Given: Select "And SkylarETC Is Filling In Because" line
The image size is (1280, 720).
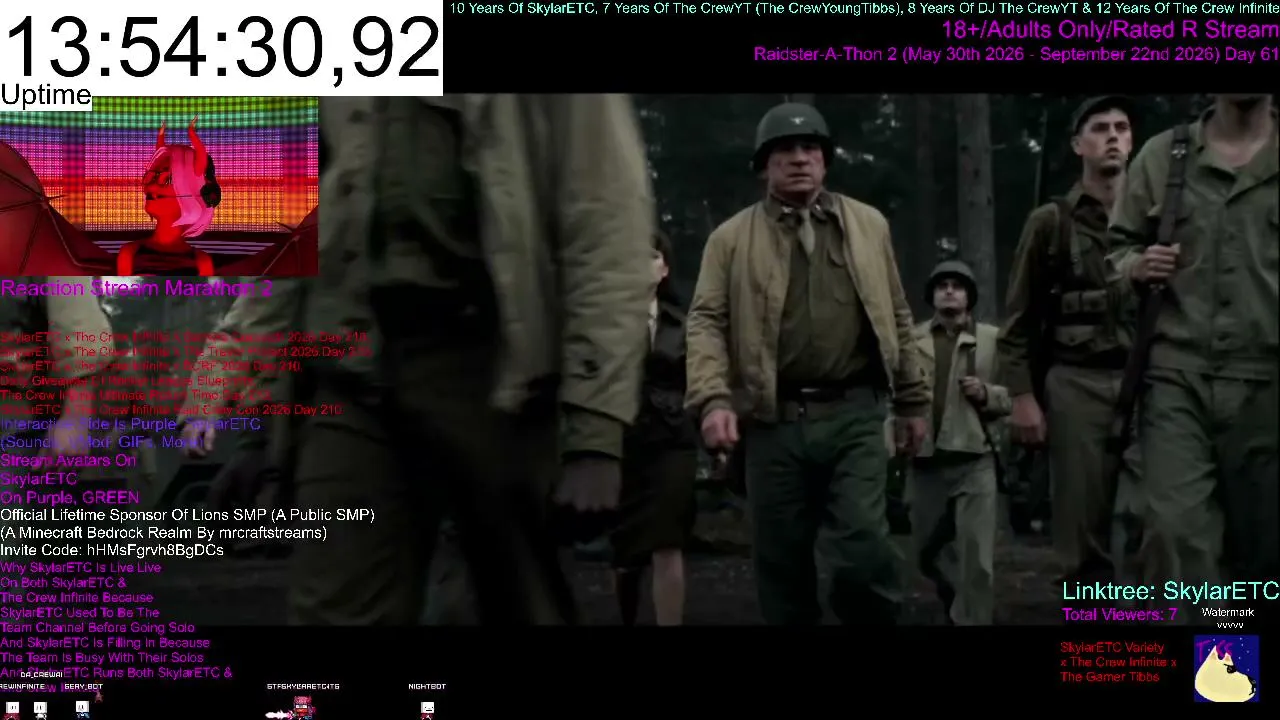Looking at the screenshot, I should [x=105, y=643].
